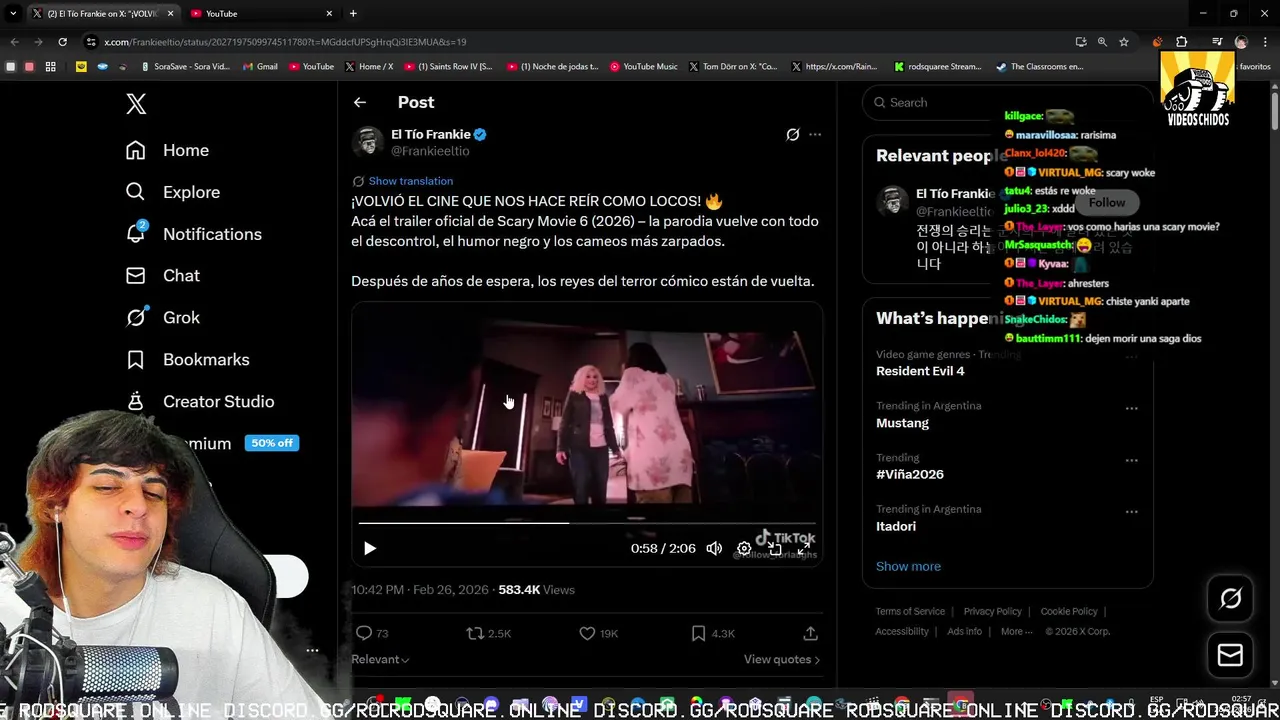
Task: Open Bookmarks in sidebar
Action: point(187,360)
